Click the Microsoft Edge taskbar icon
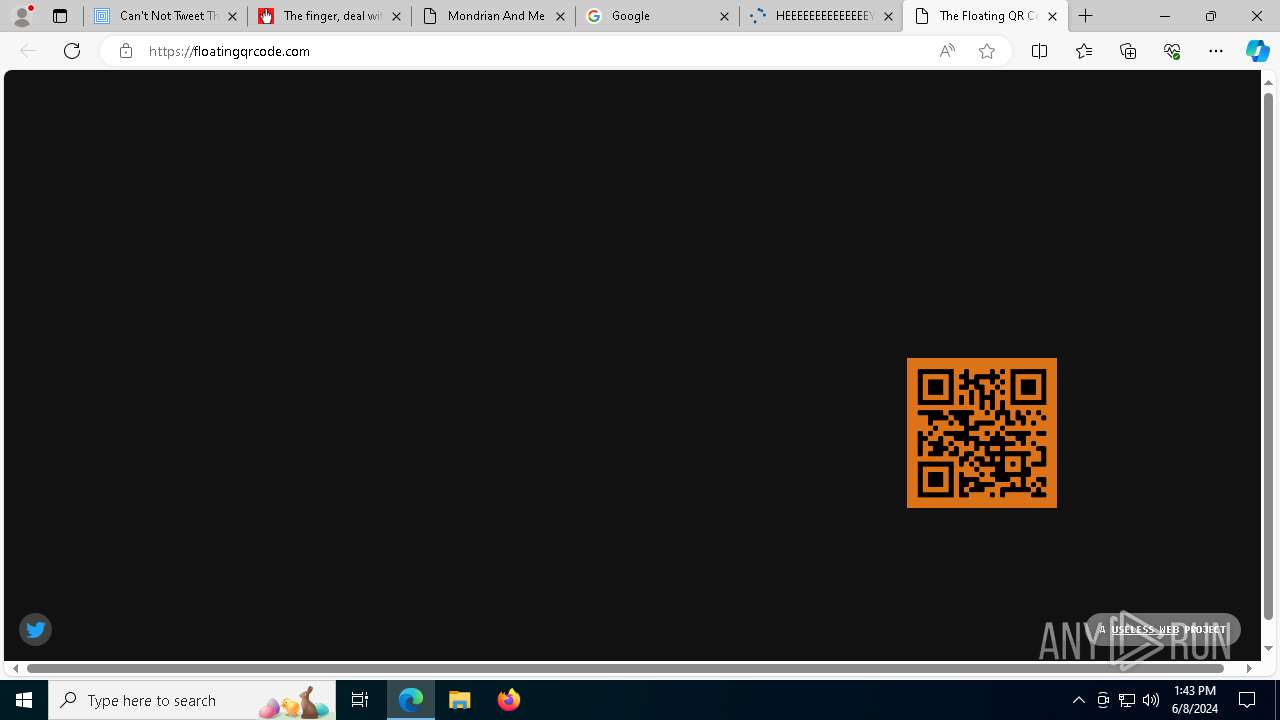Viewport: 1280px width, 720px height. coord(411,700)
